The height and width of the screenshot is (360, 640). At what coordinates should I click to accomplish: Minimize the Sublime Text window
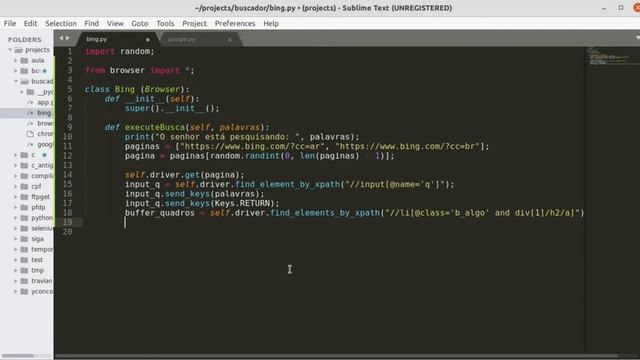click(x=604, y=8)
